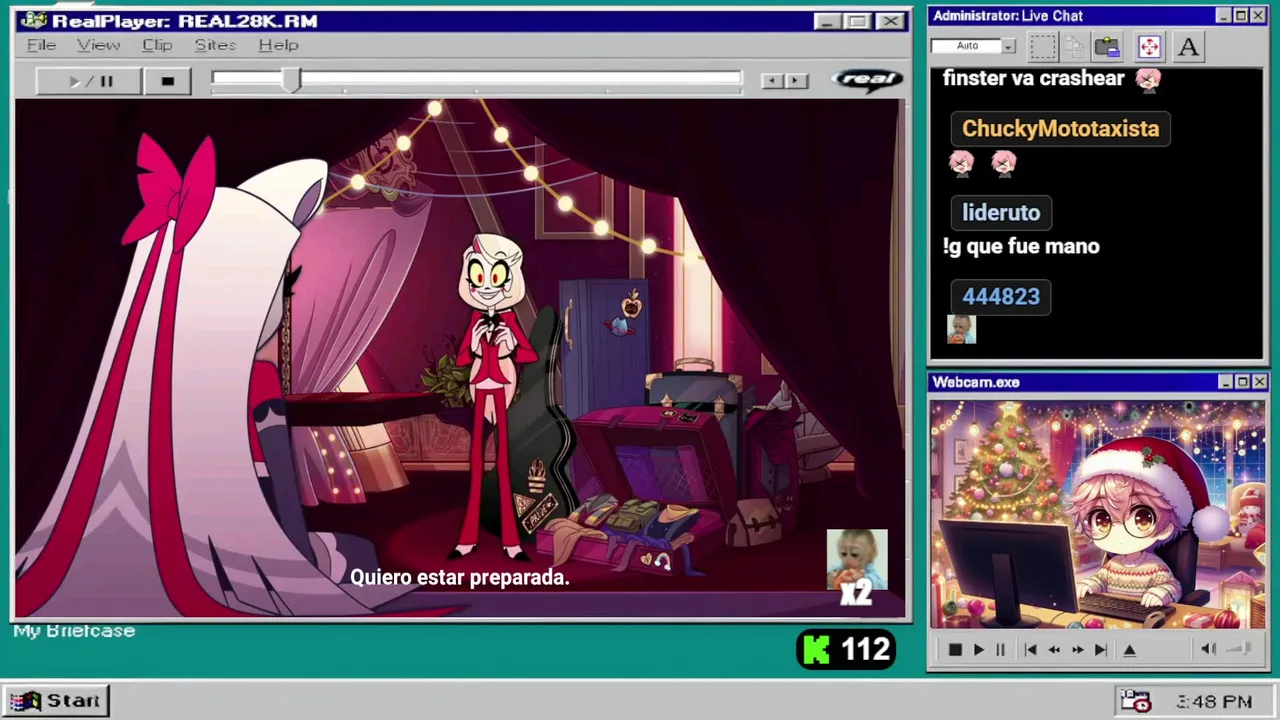Click ChuckyMototaxista username in chat
The height and width of the screenshot is (720, 1280).
coord(1060,128)
